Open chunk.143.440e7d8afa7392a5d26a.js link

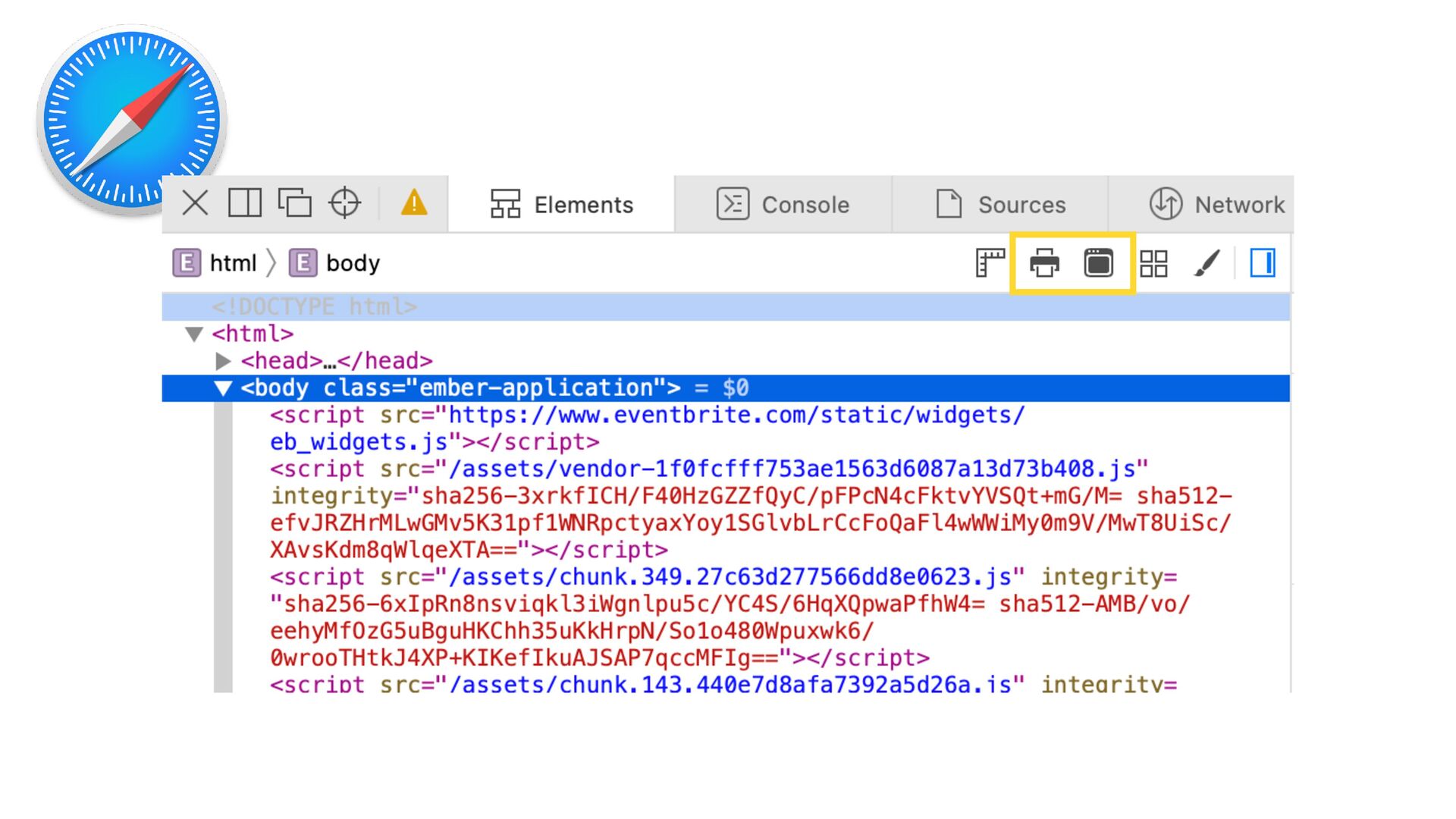(x=730, y=684)
